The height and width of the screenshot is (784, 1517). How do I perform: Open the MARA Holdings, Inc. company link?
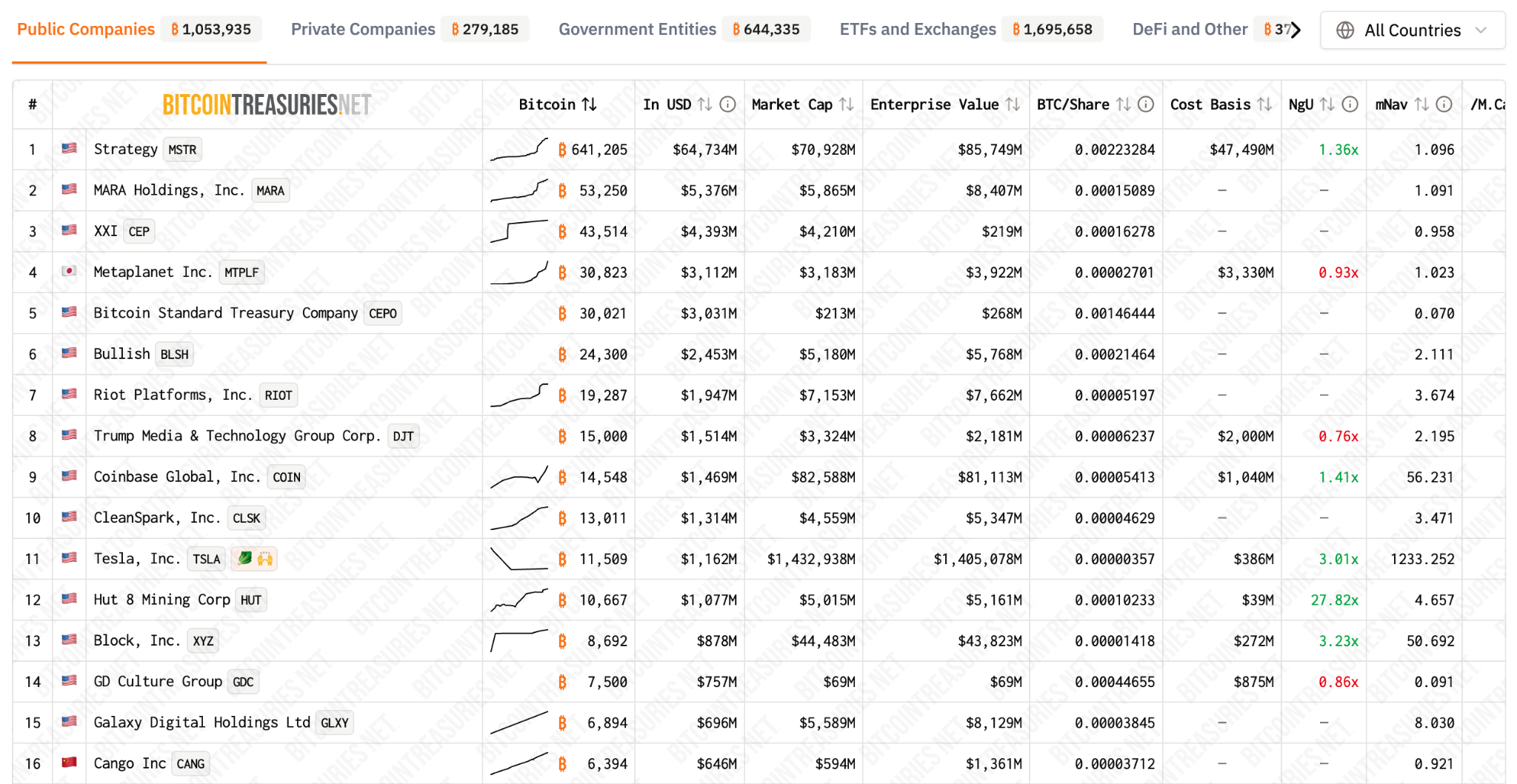(x=169, y=190)
